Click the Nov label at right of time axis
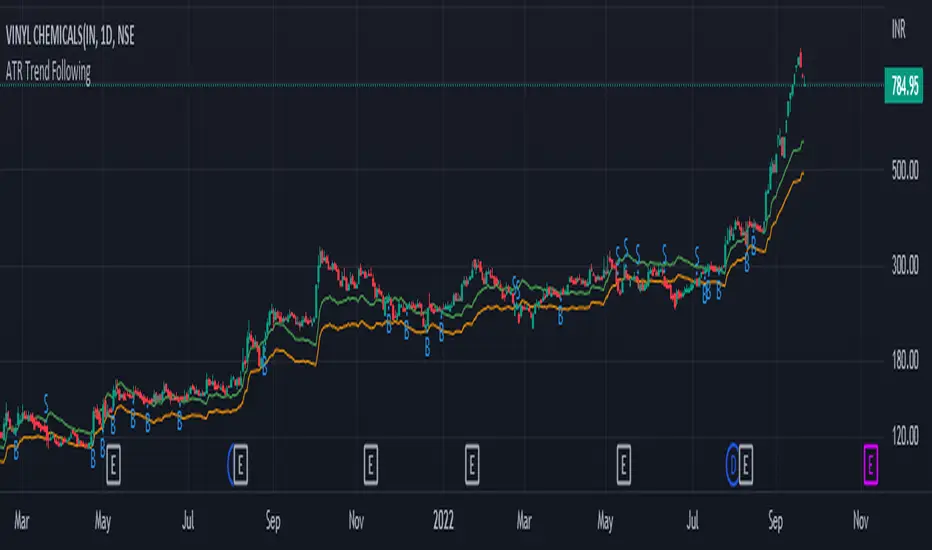 [x=860, y=521]
